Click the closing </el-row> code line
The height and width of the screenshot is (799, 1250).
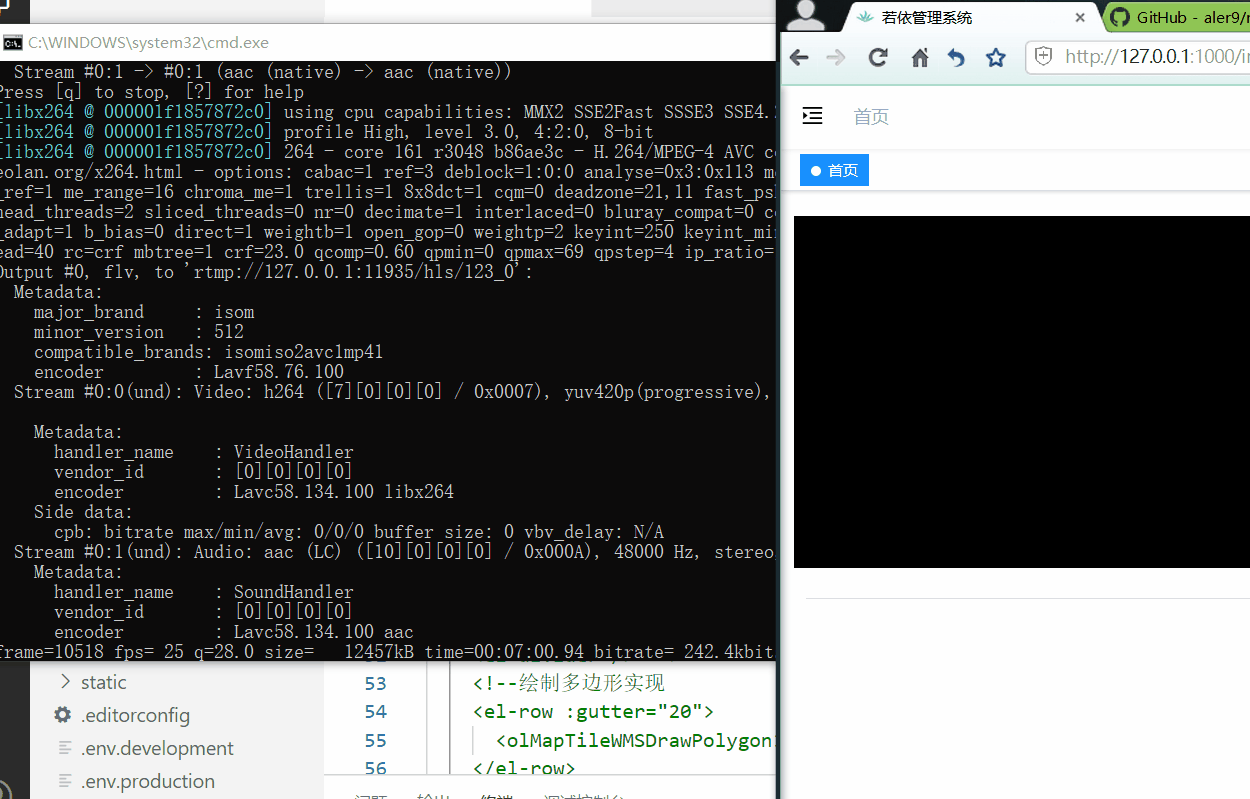click(524, 768)
